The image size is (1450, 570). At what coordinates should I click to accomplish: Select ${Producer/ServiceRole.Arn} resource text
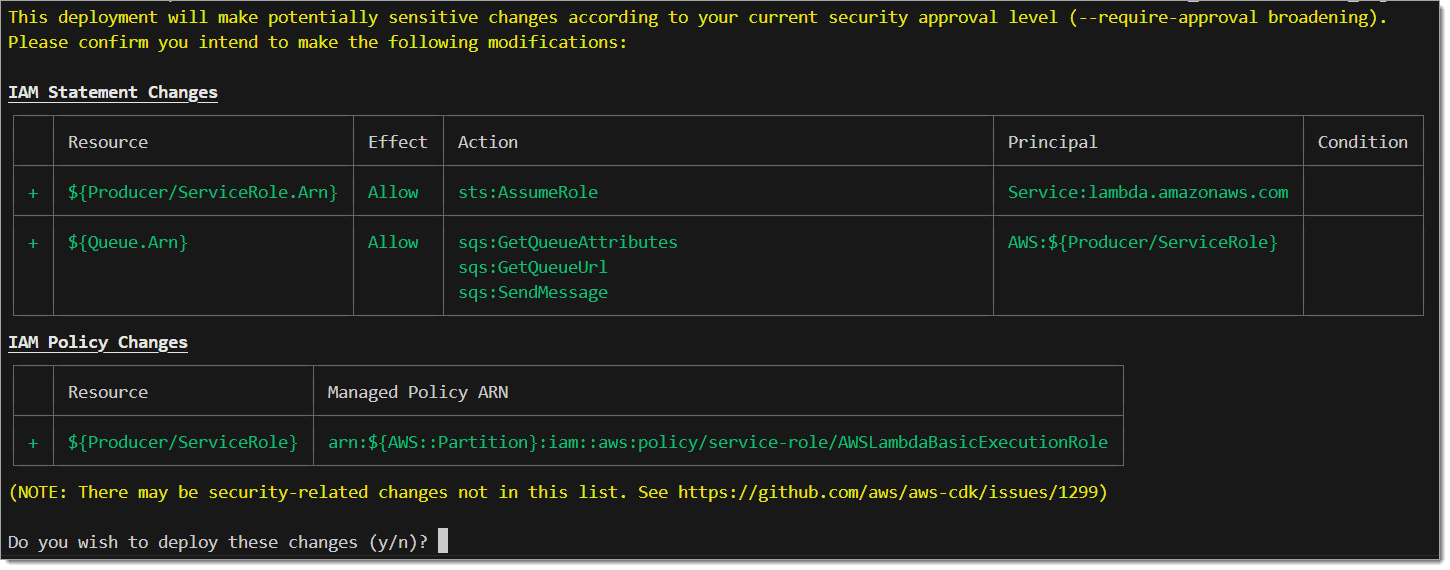[x=203, y=192]
